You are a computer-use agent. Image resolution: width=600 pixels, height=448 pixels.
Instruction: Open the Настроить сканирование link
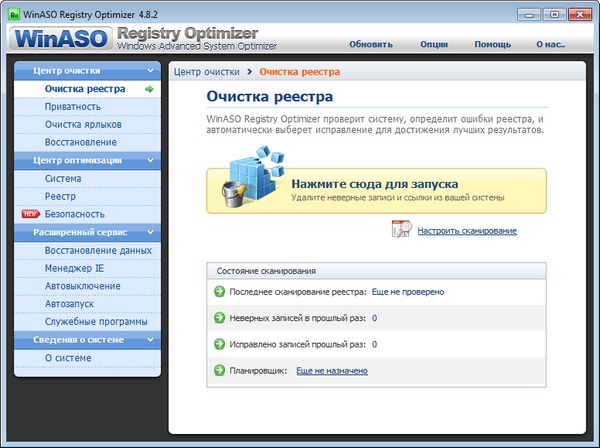(x=467, y=231)
